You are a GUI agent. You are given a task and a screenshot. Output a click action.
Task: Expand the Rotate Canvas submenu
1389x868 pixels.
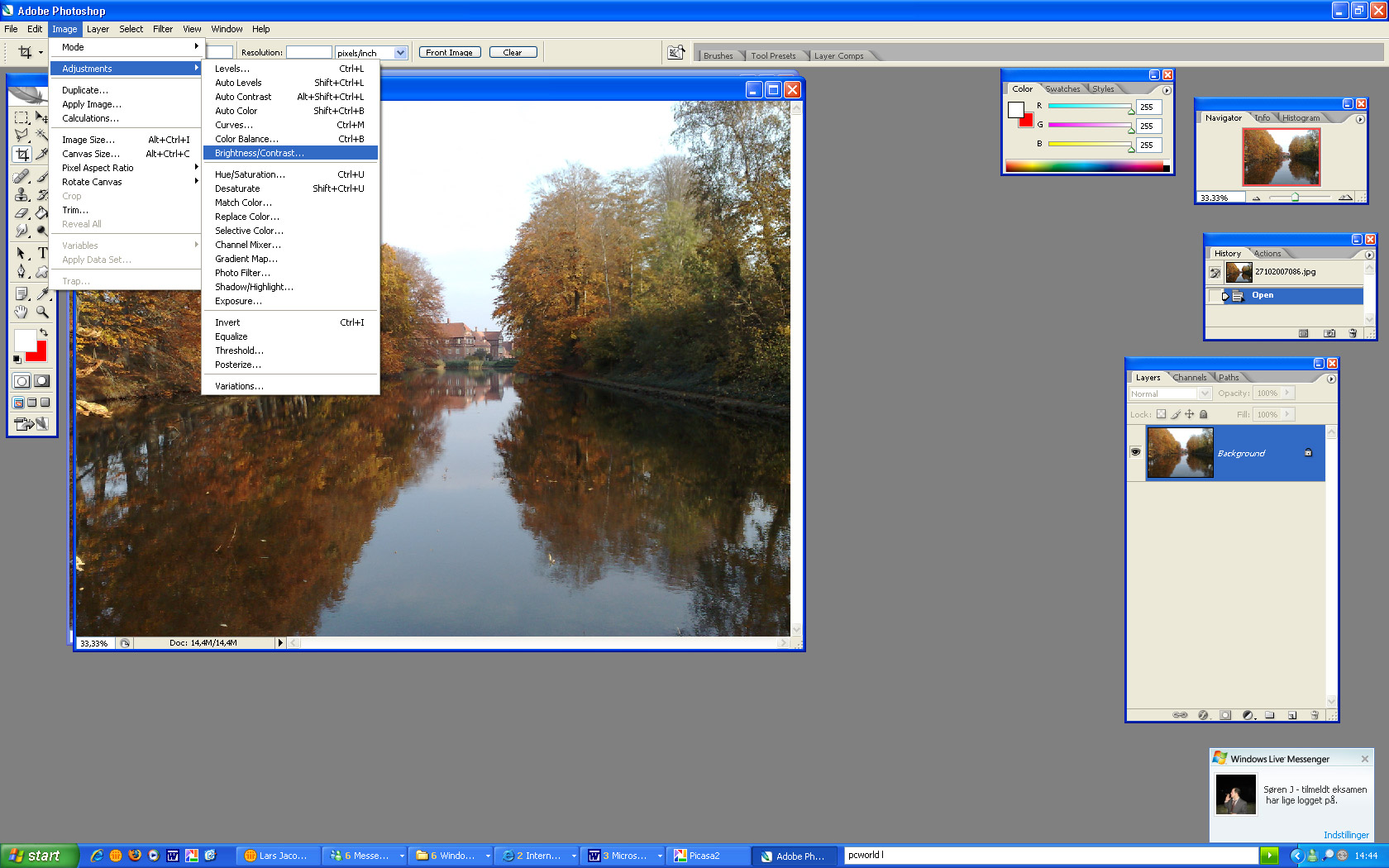click(126, 182)
